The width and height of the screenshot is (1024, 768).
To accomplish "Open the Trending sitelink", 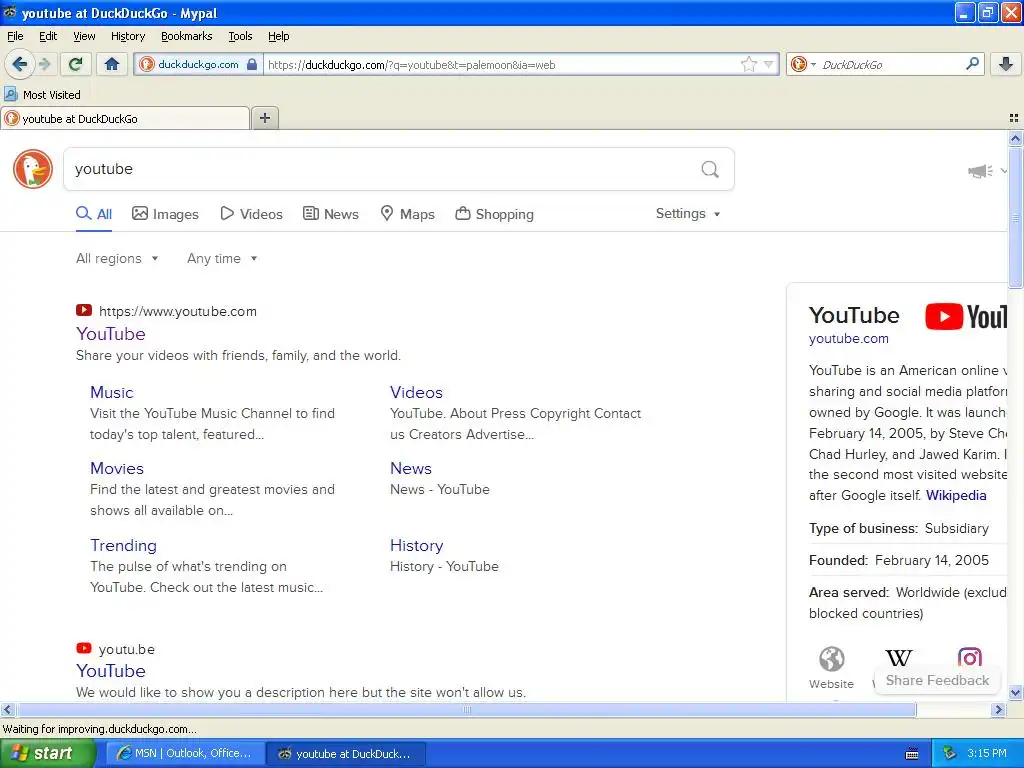I will (123, 545).
